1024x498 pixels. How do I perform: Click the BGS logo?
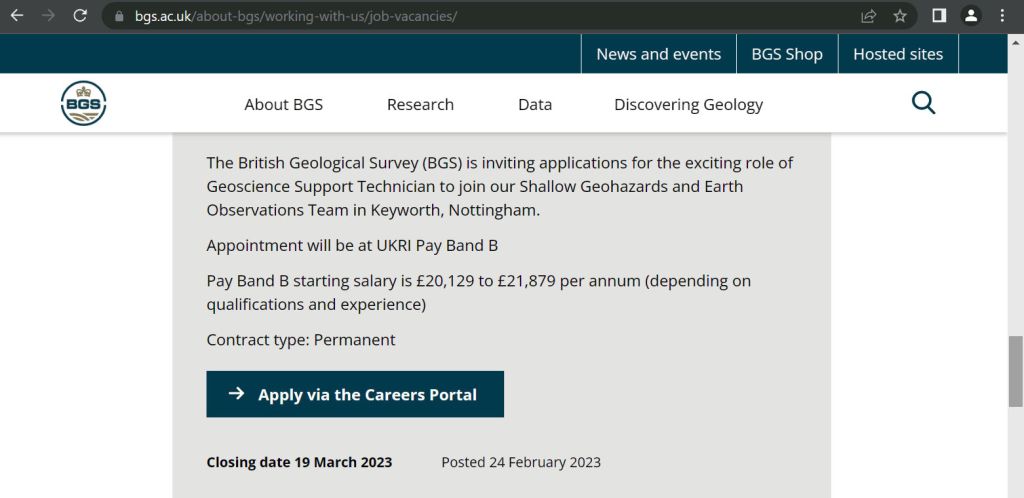point(83,103)
